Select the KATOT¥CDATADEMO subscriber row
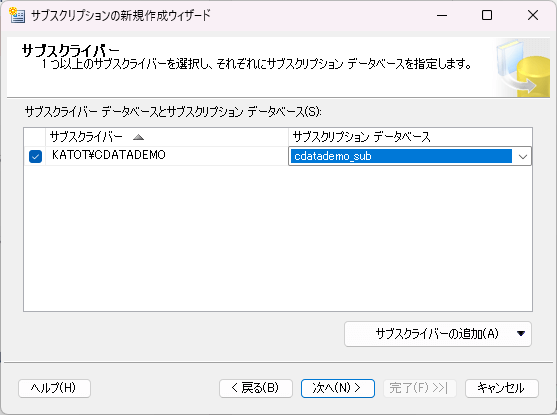This screenshot has height=415, width=557. pos(156,156)
